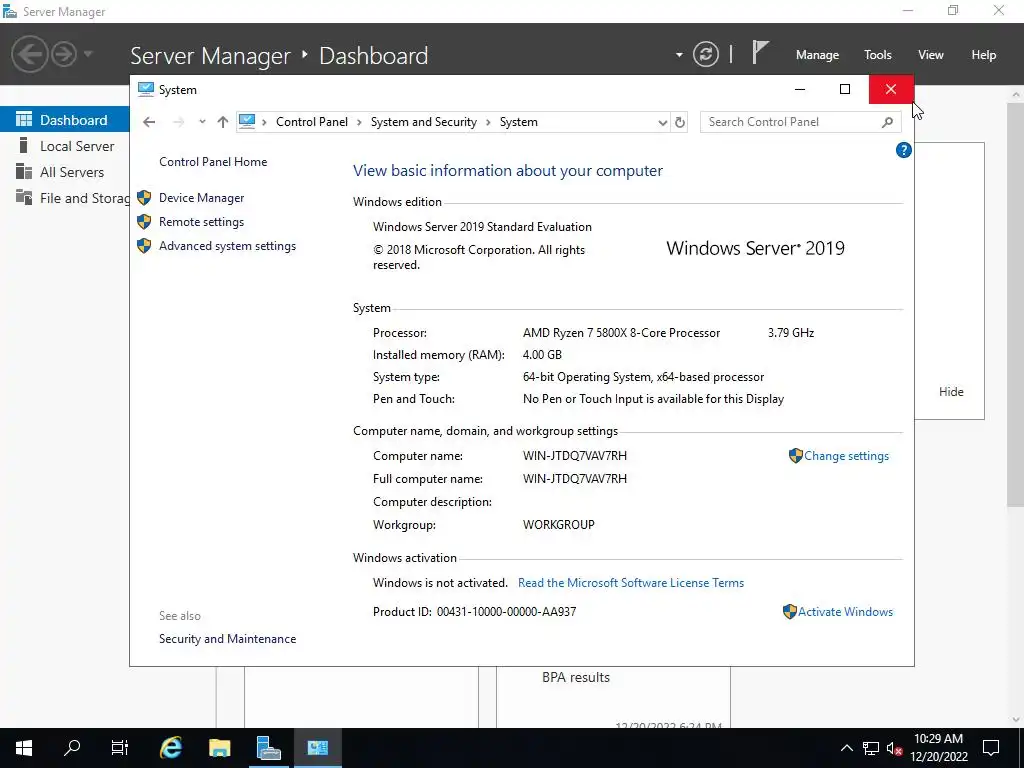Open the Help menu
The height and width of the screenshot is (768, 1024).
984,55
